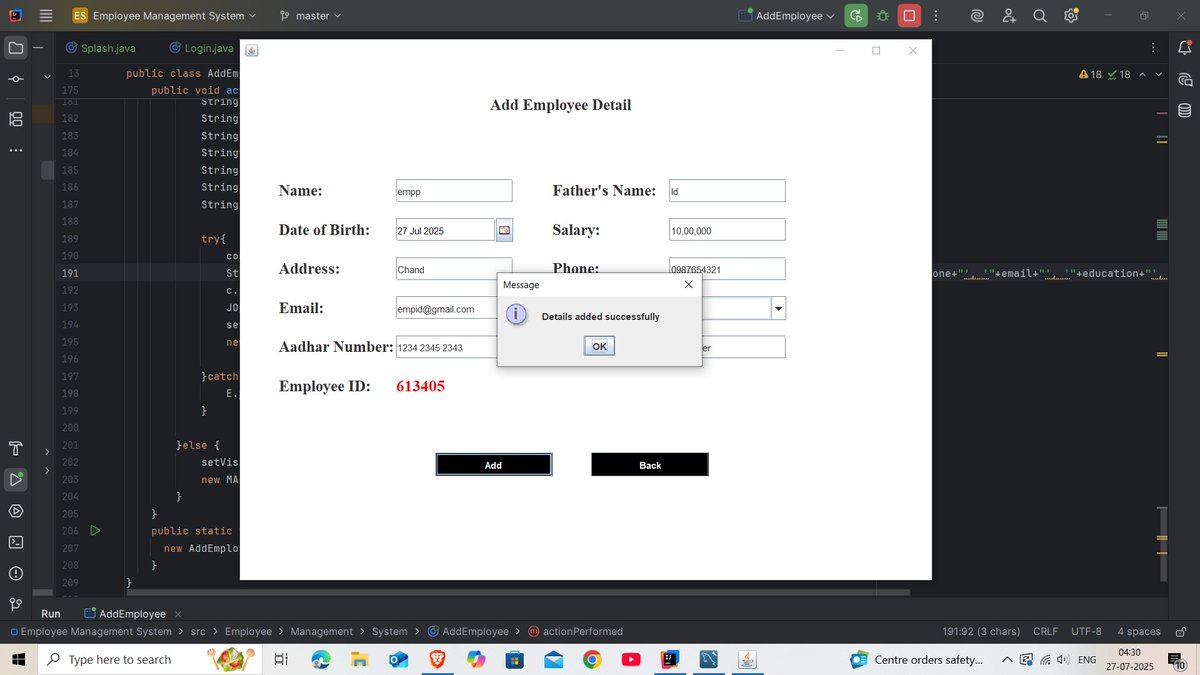Open Code With Me add-user icon
Viewport: 1200px width, 675px height.
(x=1009, y=16)
